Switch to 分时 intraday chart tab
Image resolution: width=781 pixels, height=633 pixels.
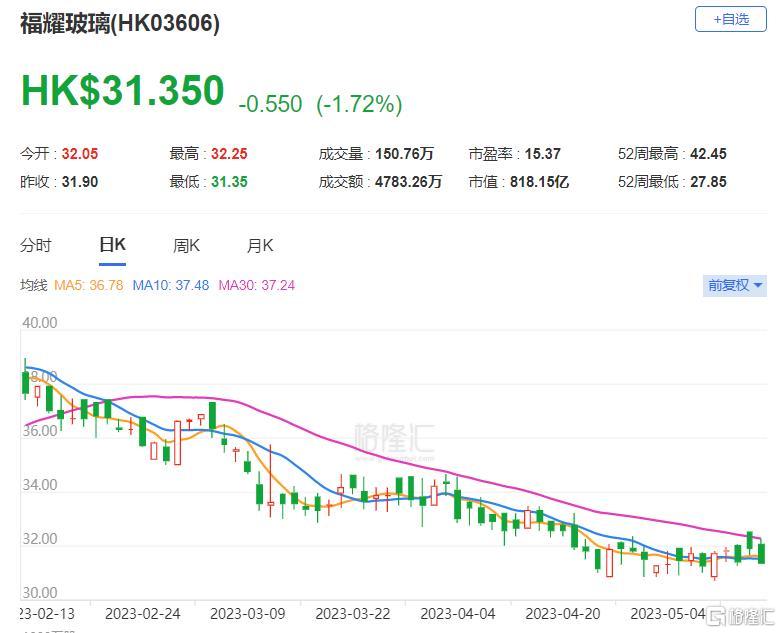coord(35,246)
